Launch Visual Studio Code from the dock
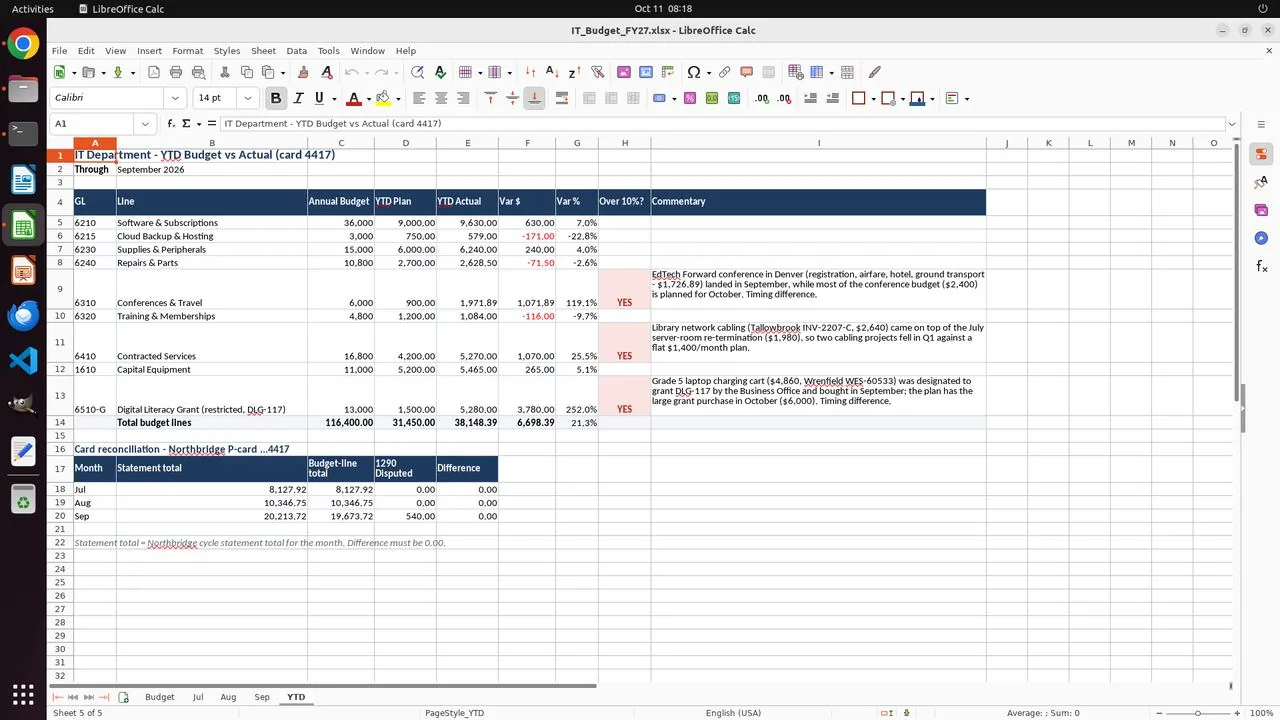The width and height of the screenshot is (1280, 720). point(23,360)
